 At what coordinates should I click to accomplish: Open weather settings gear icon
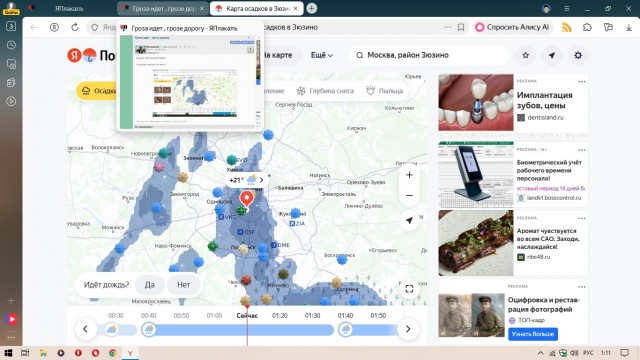(x=578, y=55)
